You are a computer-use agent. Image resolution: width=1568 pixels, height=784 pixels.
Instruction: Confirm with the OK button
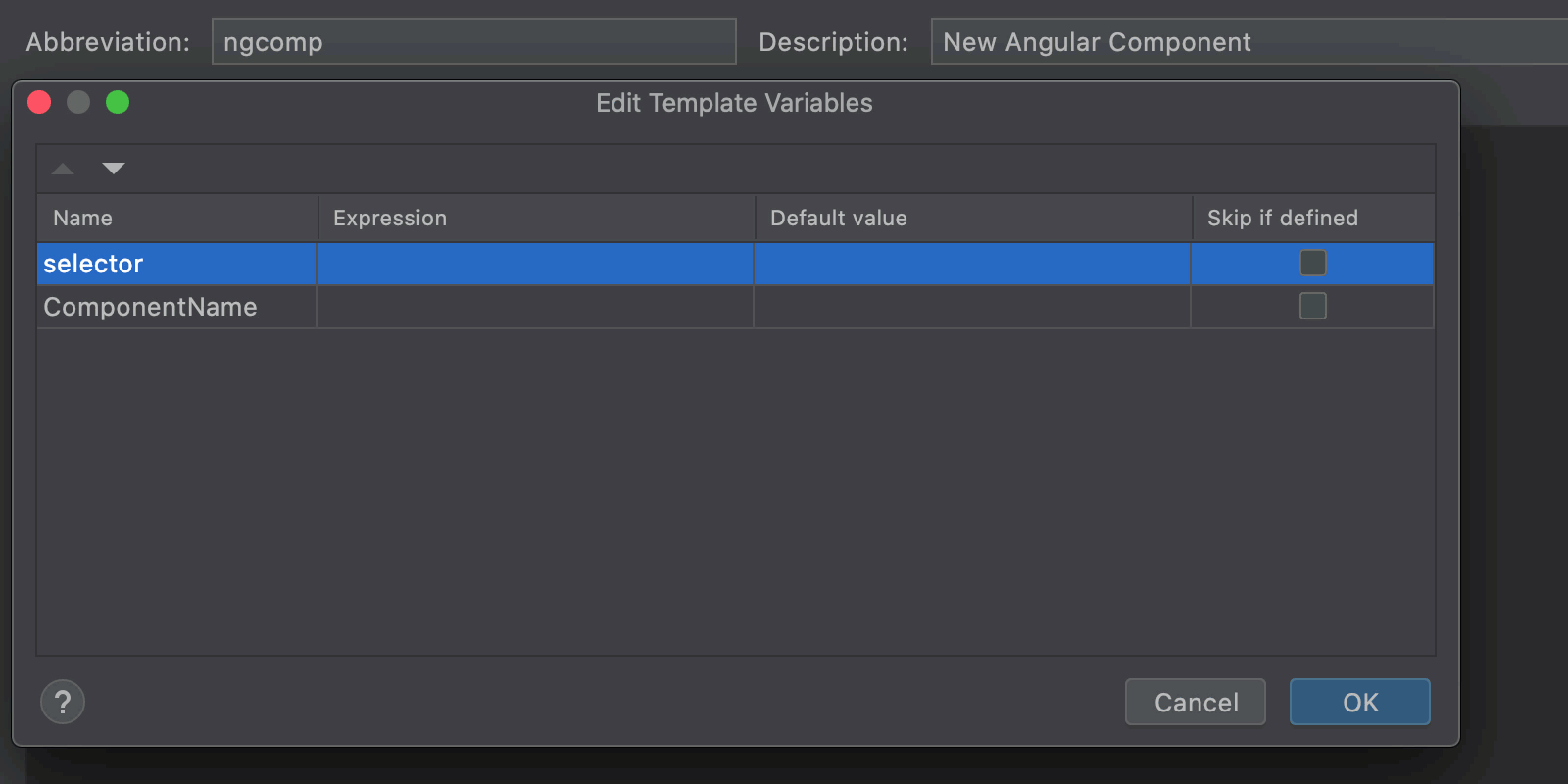coord(1359,702)
